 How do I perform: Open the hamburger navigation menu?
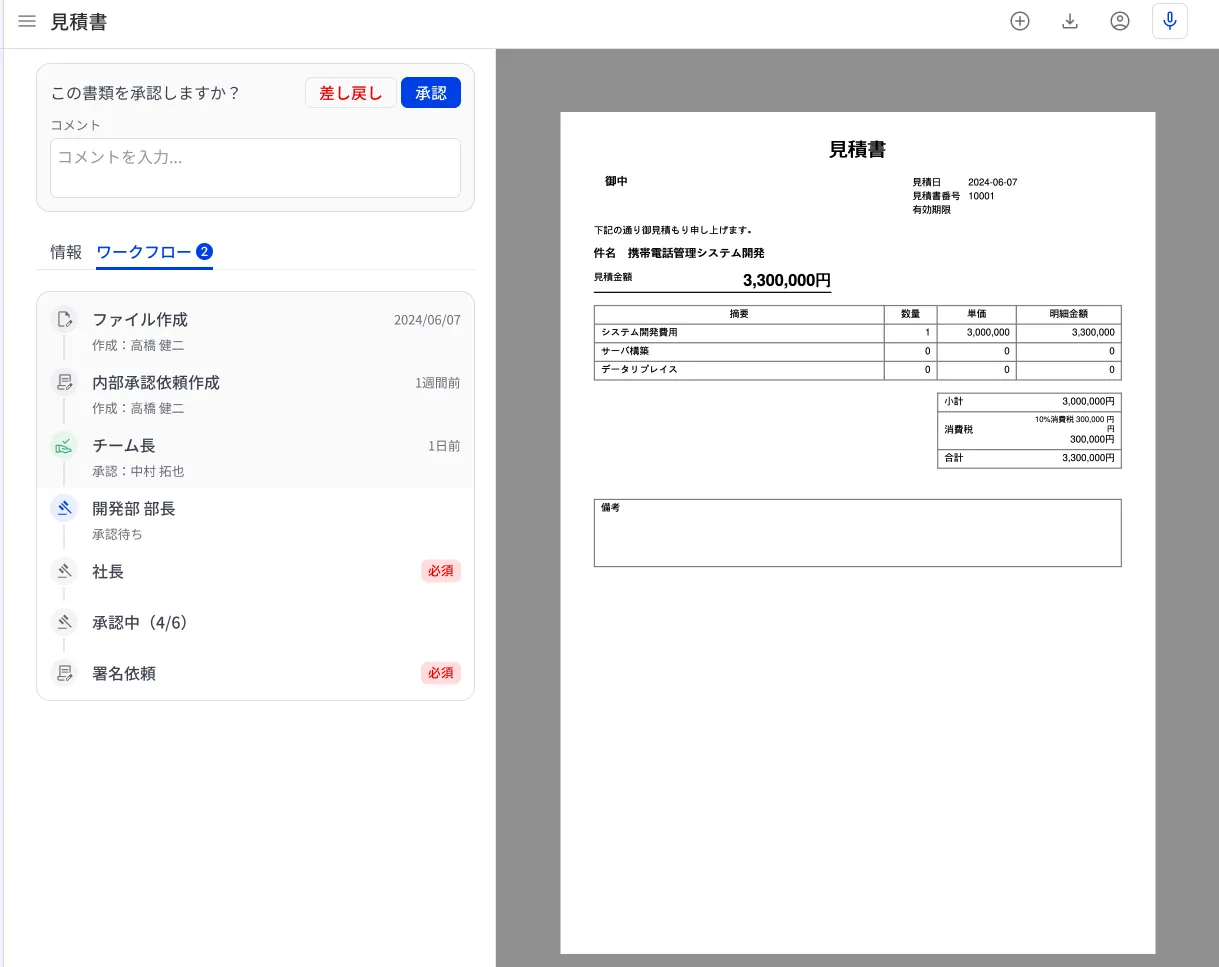[x=27, y=21]
